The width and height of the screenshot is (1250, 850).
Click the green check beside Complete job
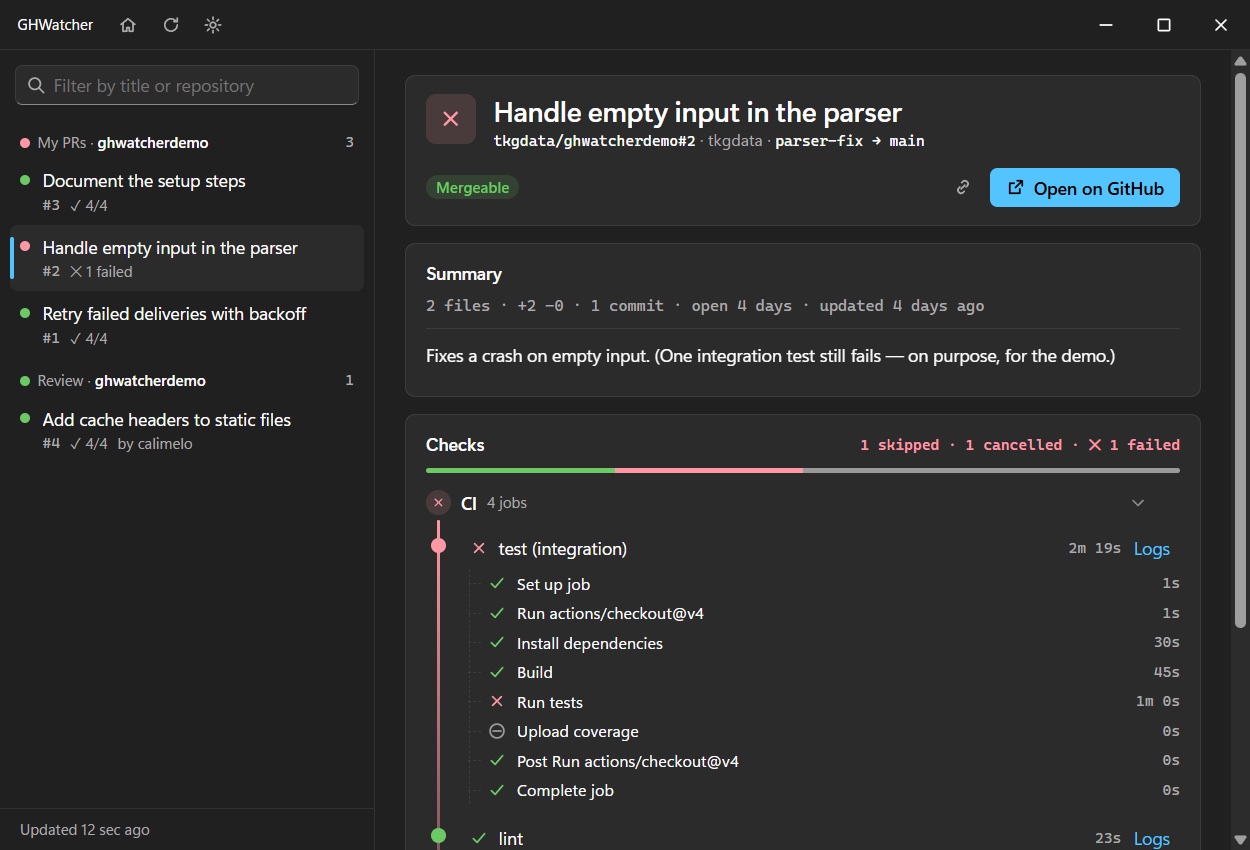[497, 790]
